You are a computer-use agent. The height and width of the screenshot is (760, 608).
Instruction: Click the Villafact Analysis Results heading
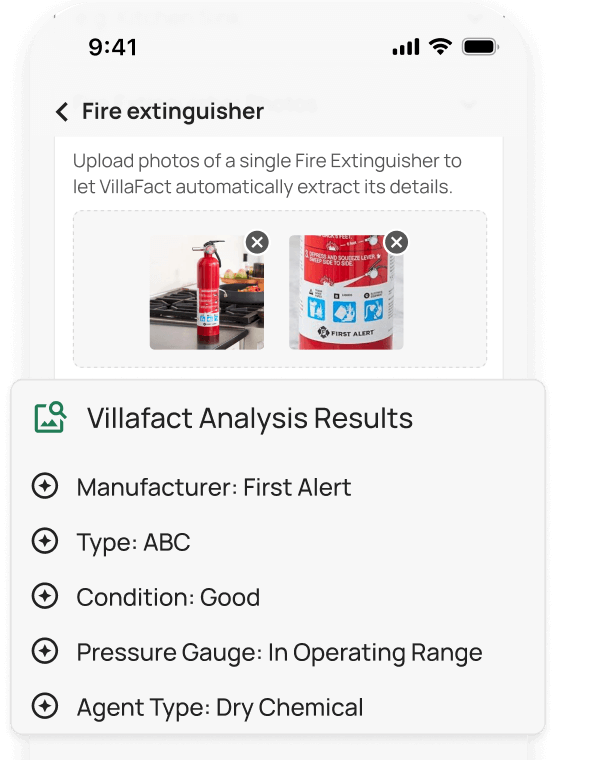click(x=250, y=417)
